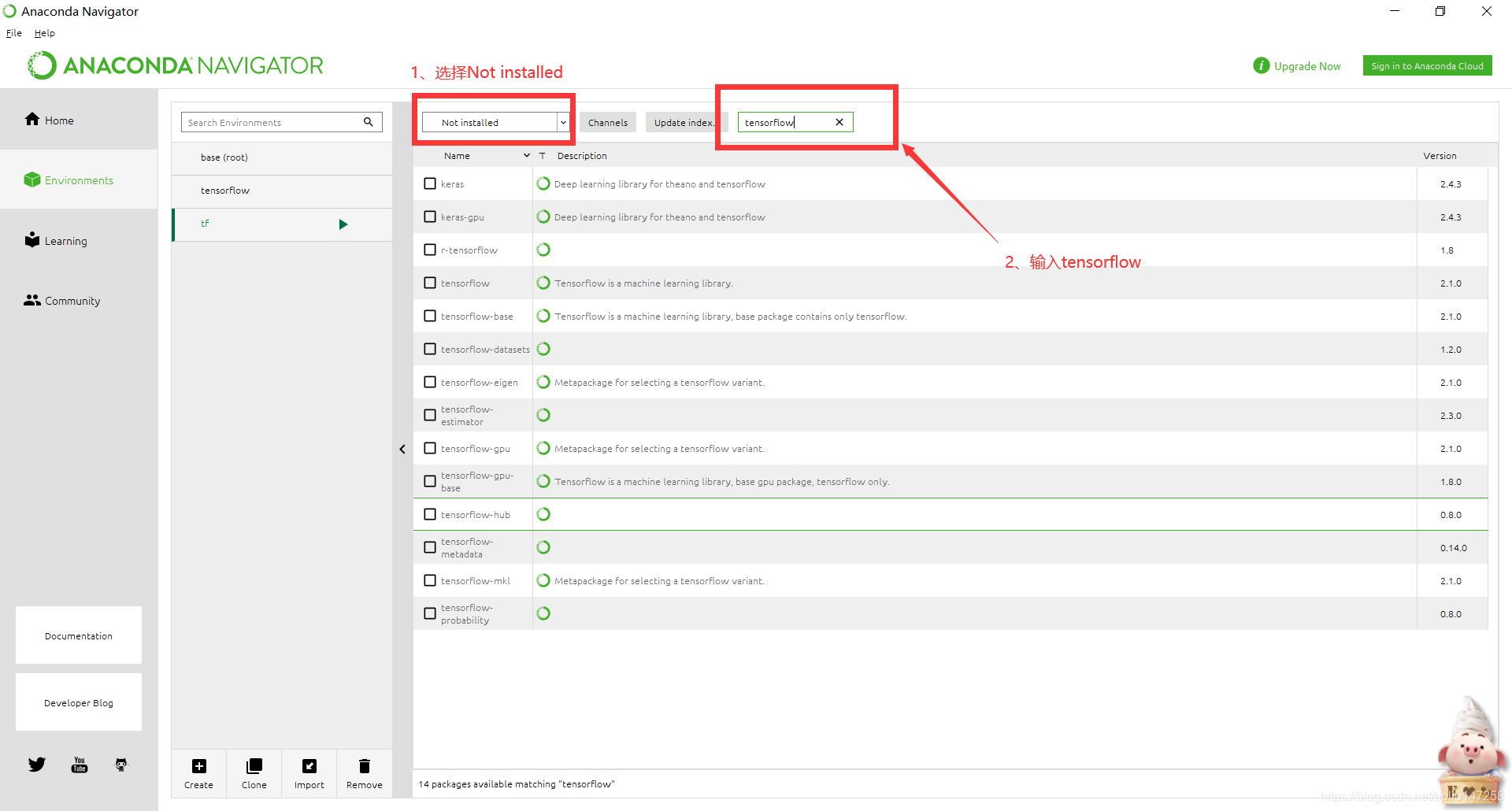
Task: Select the base (root) environment
Action: [282, 157]
